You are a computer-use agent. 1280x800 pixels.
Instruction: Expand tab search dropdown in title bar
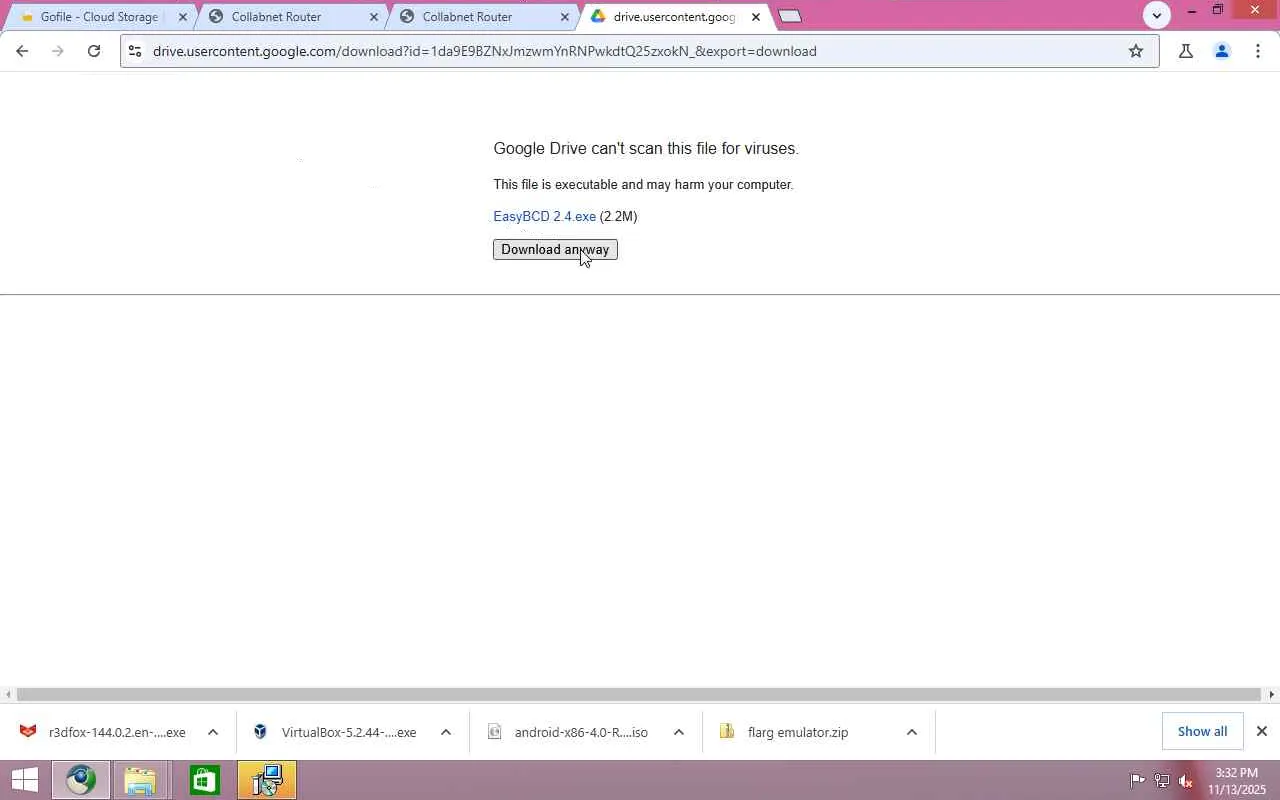coord(1157,15)
